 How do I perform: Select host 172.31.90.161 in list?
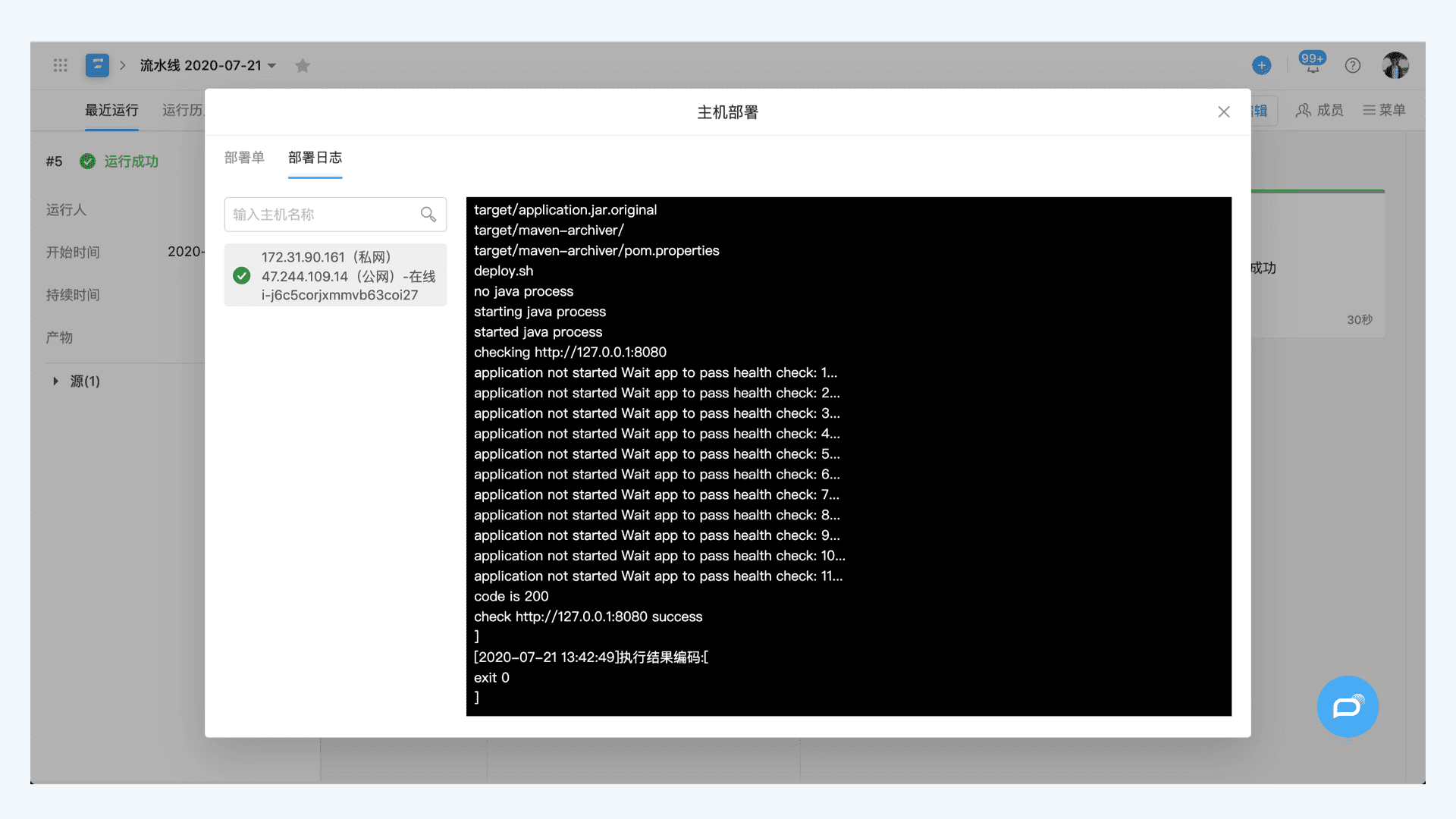[335, 276]
